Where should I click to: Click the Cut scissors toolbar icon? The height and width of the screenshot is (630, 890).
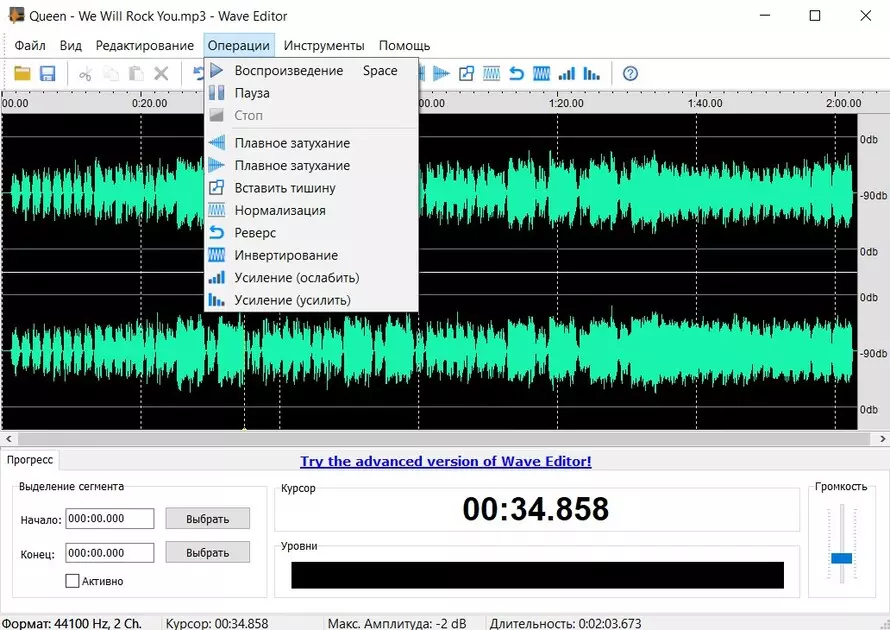84,72
